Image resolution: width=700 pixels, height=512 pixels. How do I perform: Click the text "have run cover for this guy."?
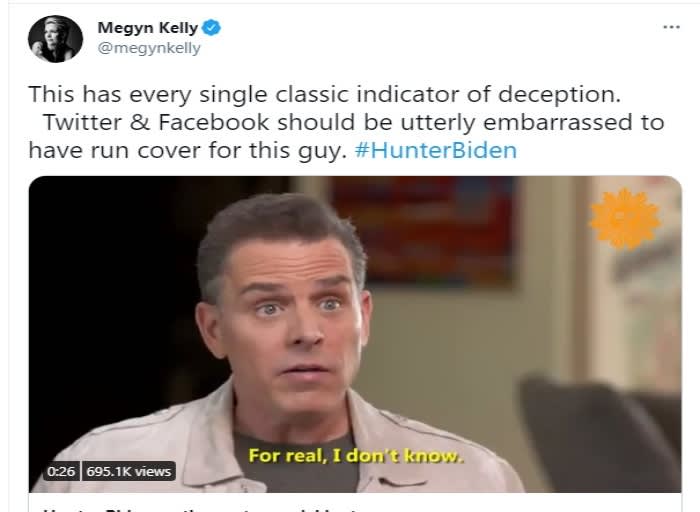(188, 150)
